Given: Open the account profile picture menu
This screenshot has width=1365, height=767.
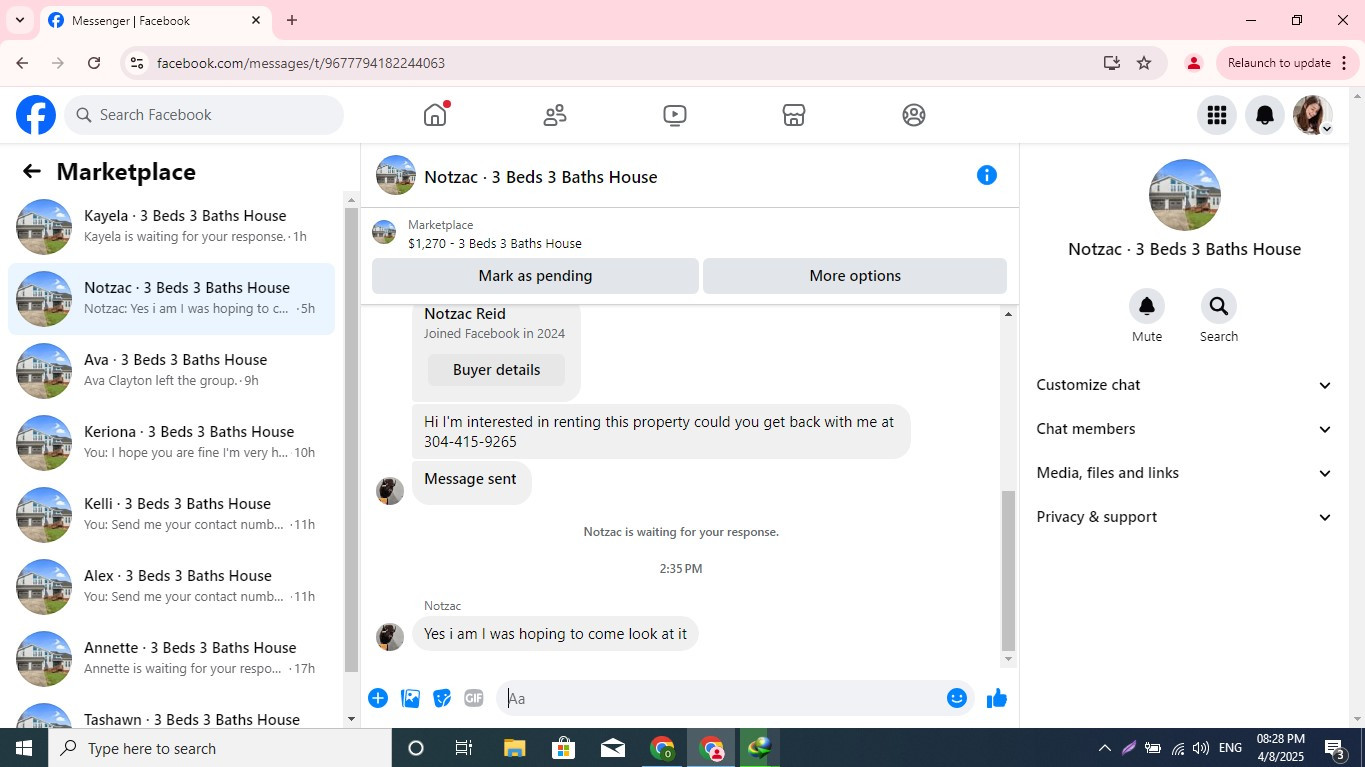Looking at the screenshot, I should click(1313, 115).
